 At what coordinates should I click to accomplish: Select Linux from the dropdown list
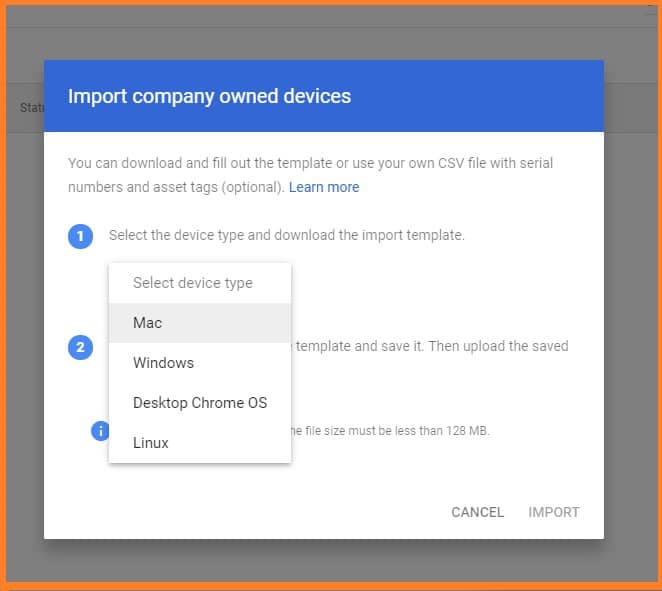pyautogui.click(x=151, y=443)
